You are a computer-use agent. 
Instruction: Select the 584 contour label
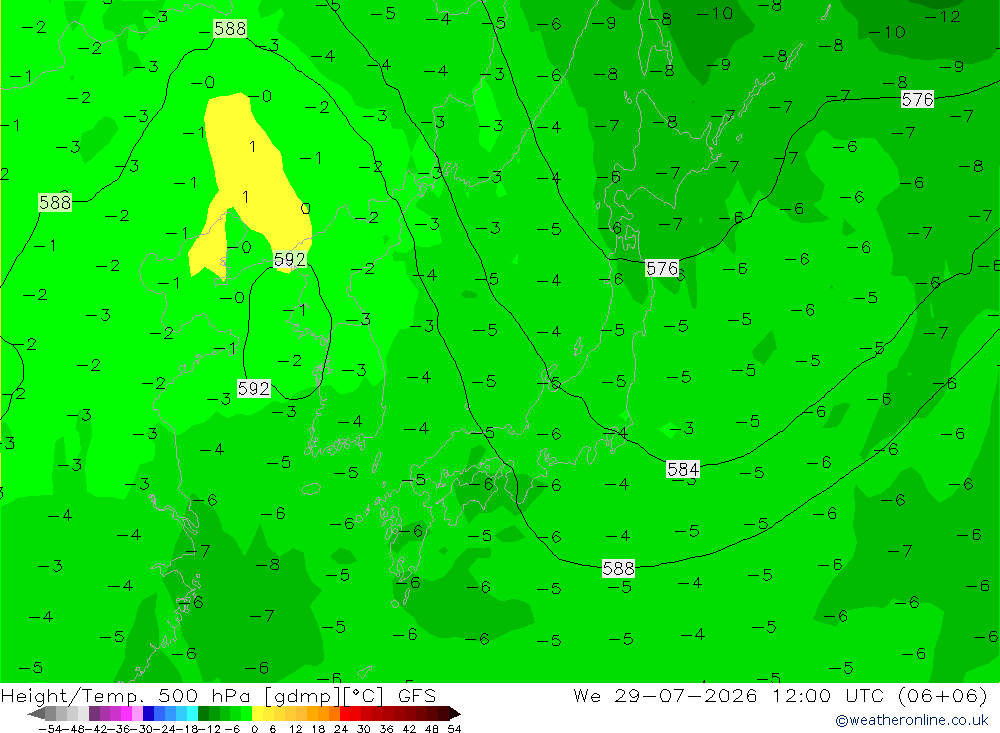tap(683, 470)
